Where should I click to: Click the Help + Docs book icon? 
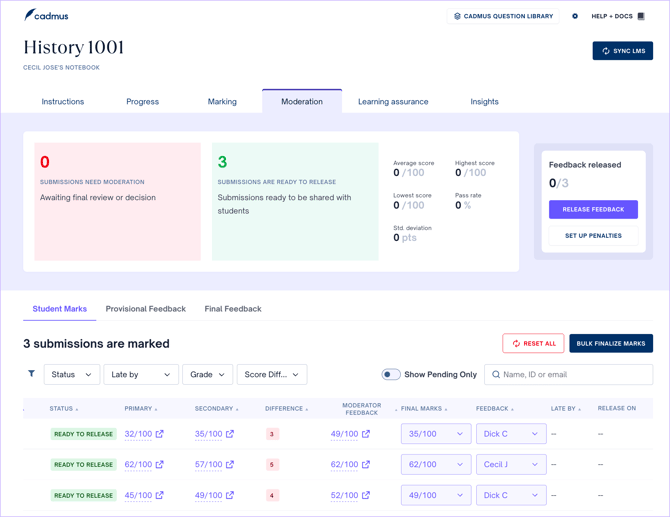pyautogui.click(x=641, y=16)
